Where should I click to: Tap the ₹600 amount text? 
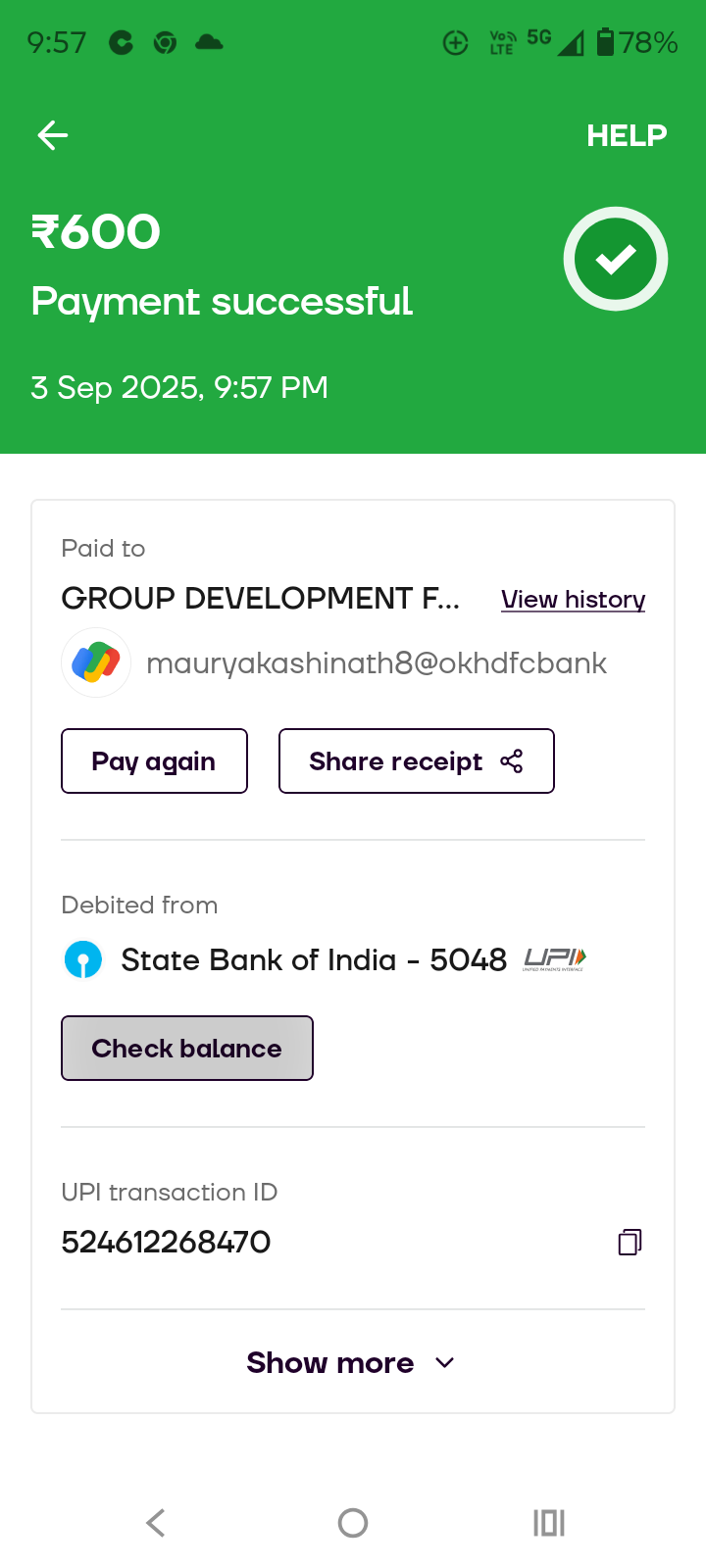(x=96, y=232)
